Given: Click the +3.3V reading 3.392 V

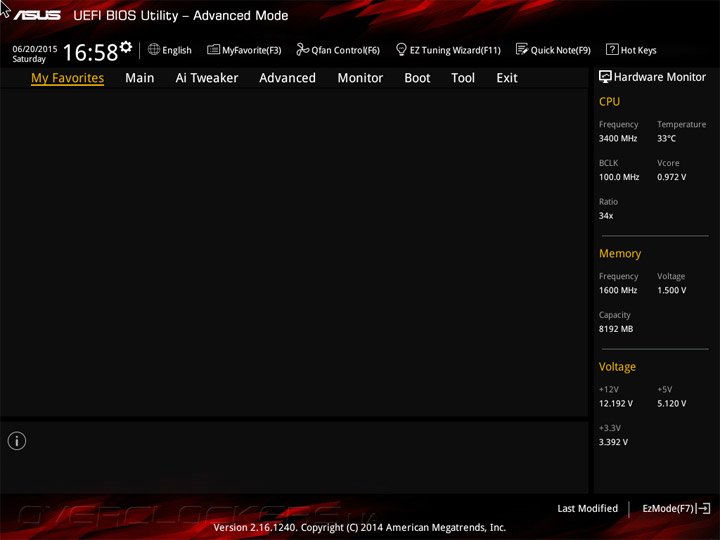Looking at the screenshot, I should tap(613, 442).
